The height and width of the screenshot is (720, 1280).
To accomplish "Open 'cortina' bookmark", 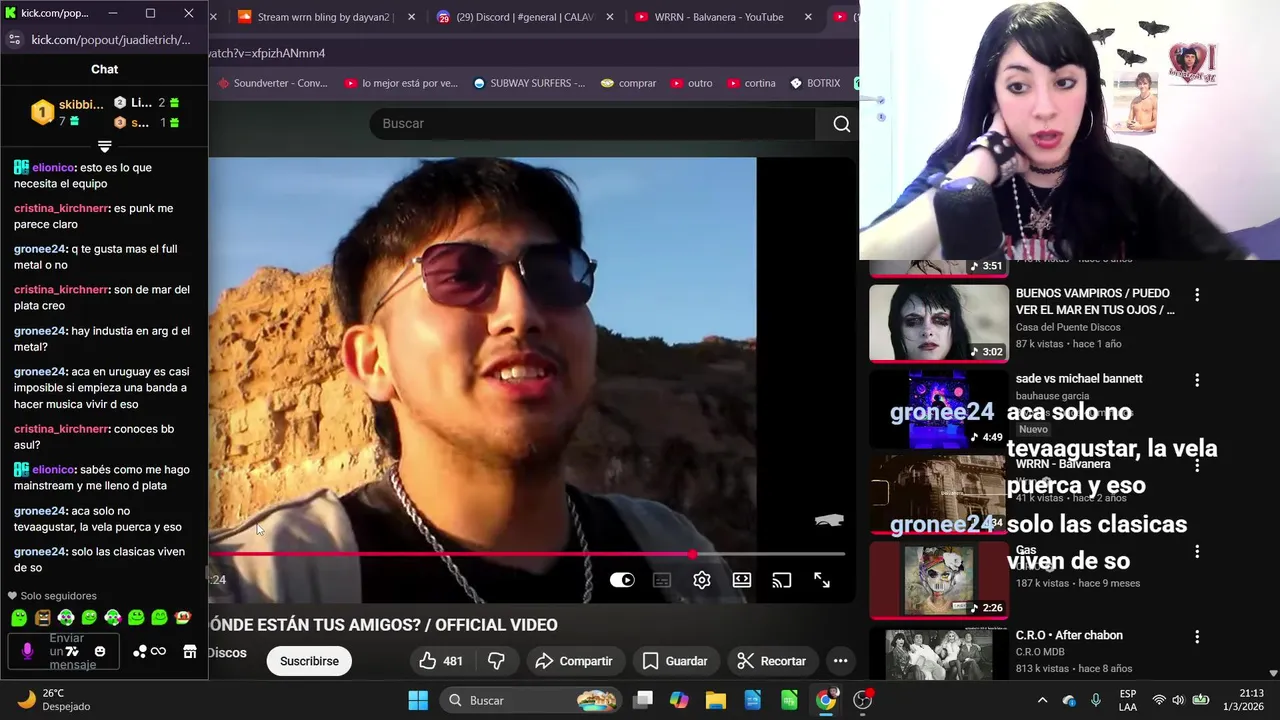I will coord(751,83).
